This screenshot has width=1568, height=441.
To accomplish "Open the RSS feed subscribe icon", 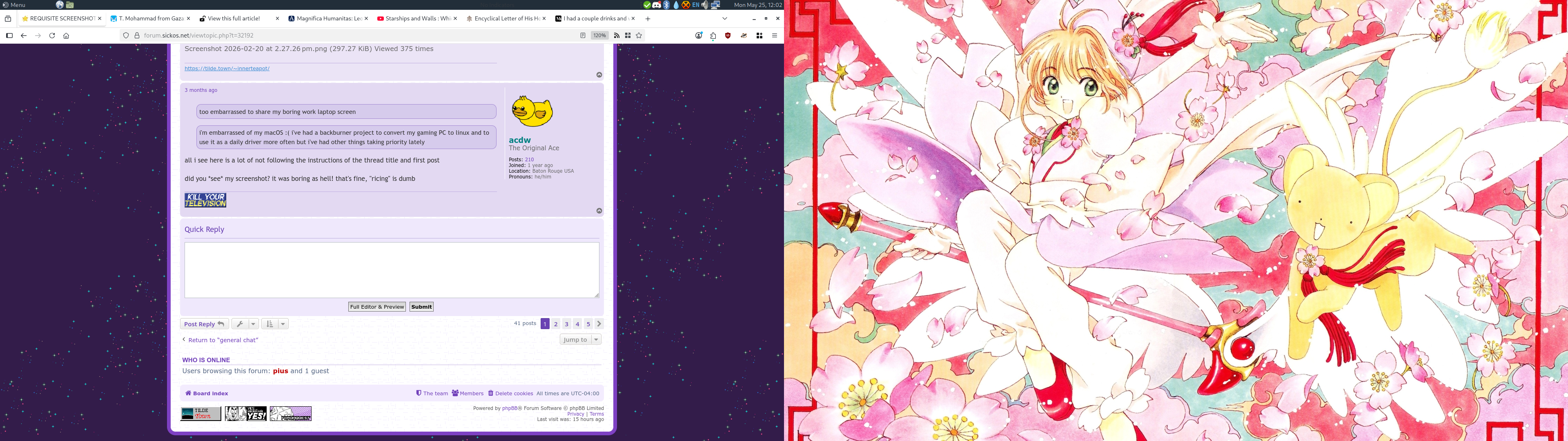I will (x=617, y=36).
